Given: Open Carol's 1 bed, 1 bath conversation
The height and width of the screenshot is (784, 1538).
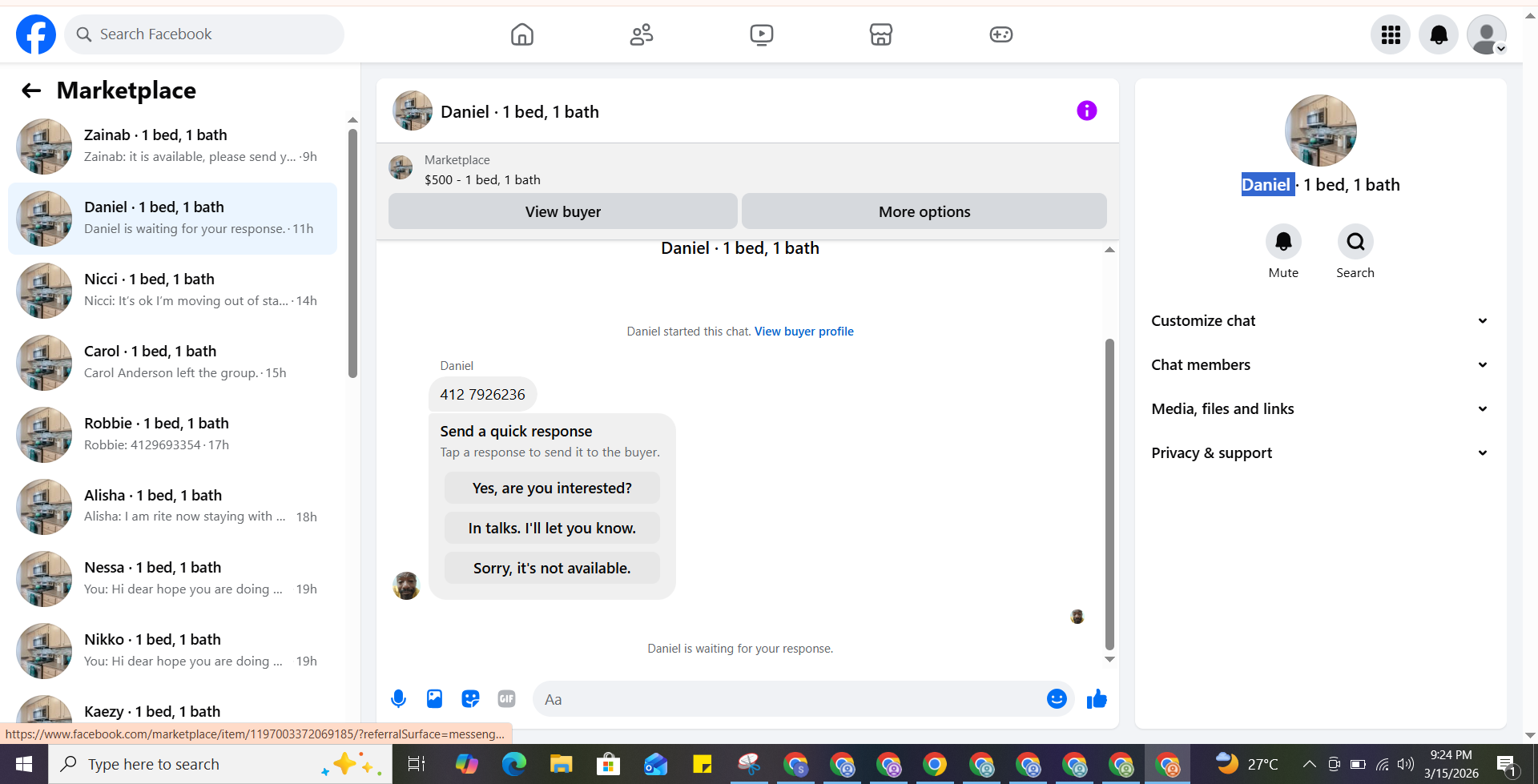Looking at the screenshot, I should click(x=172, y=363).
